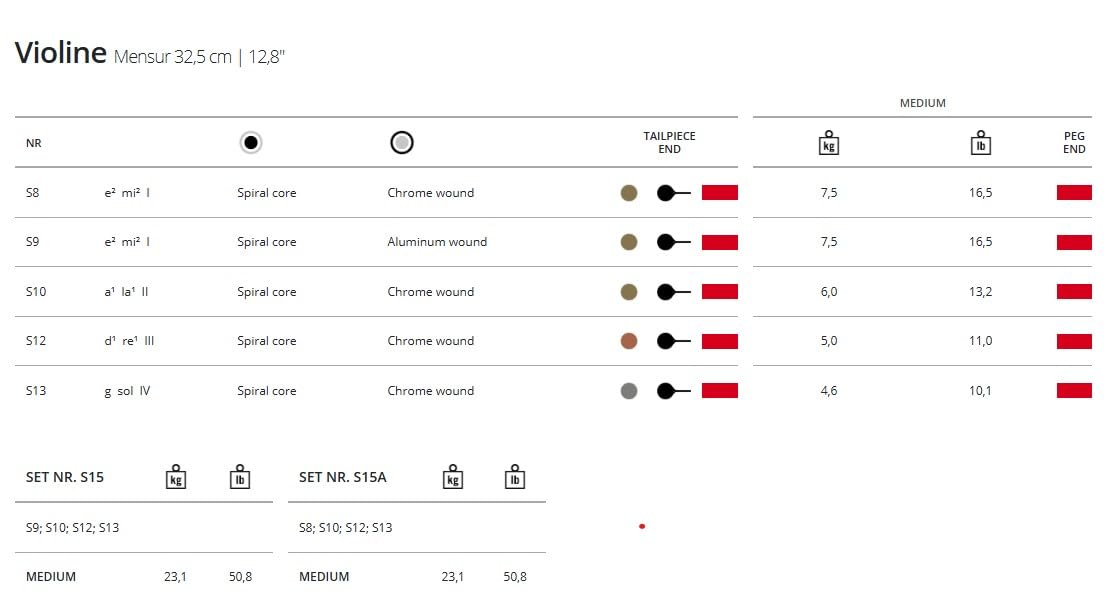Image resolution: width=1106 pixels, height=614 pixels.
Task: Select the SET NR. S15 heading
Action: coord(65,477)
